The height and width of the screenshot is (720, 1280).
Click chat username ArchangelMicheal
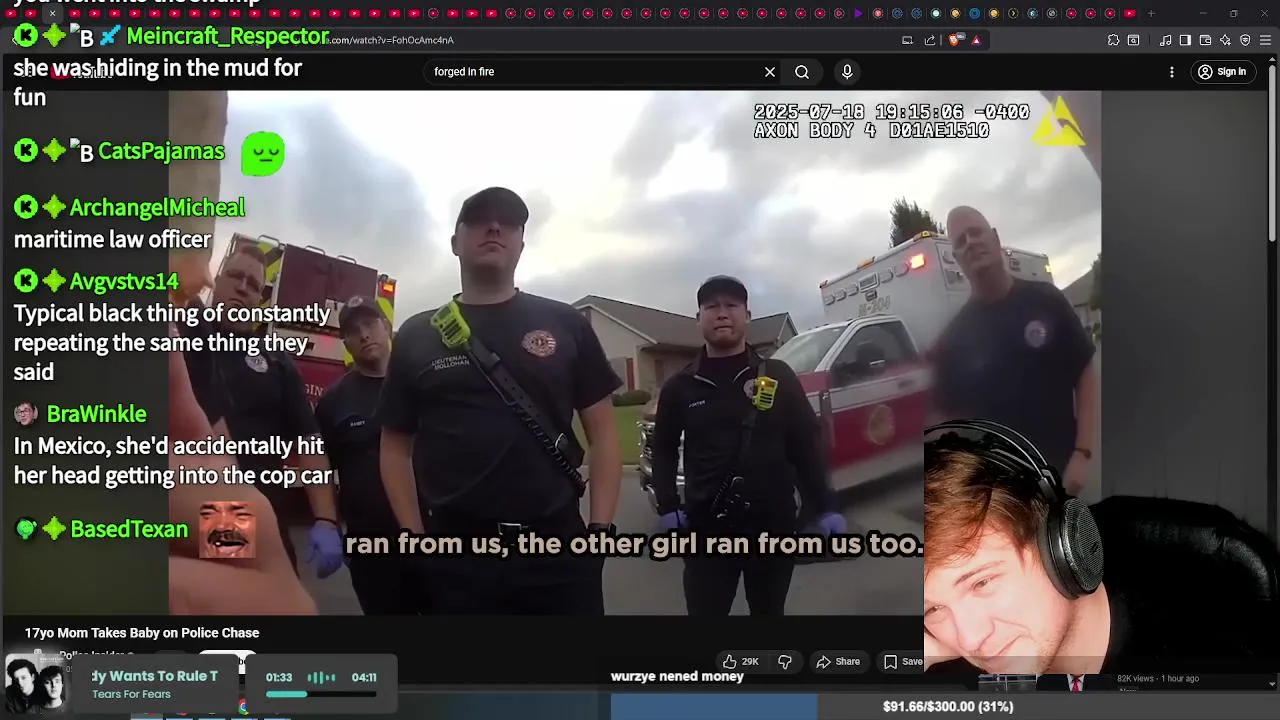[157, 207]
